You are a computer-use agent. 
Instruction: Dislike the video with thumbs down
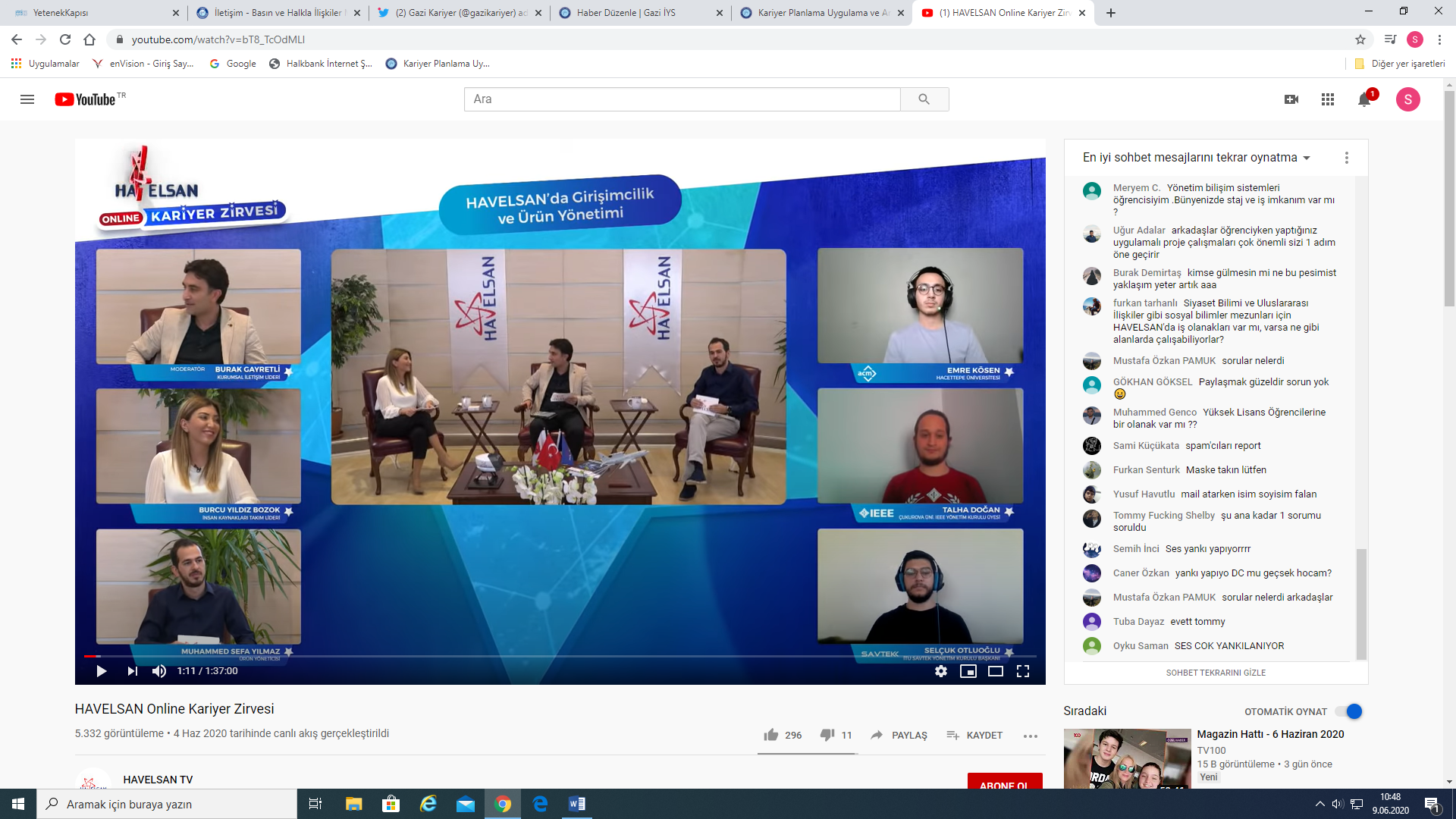click(x=836, y=735)
